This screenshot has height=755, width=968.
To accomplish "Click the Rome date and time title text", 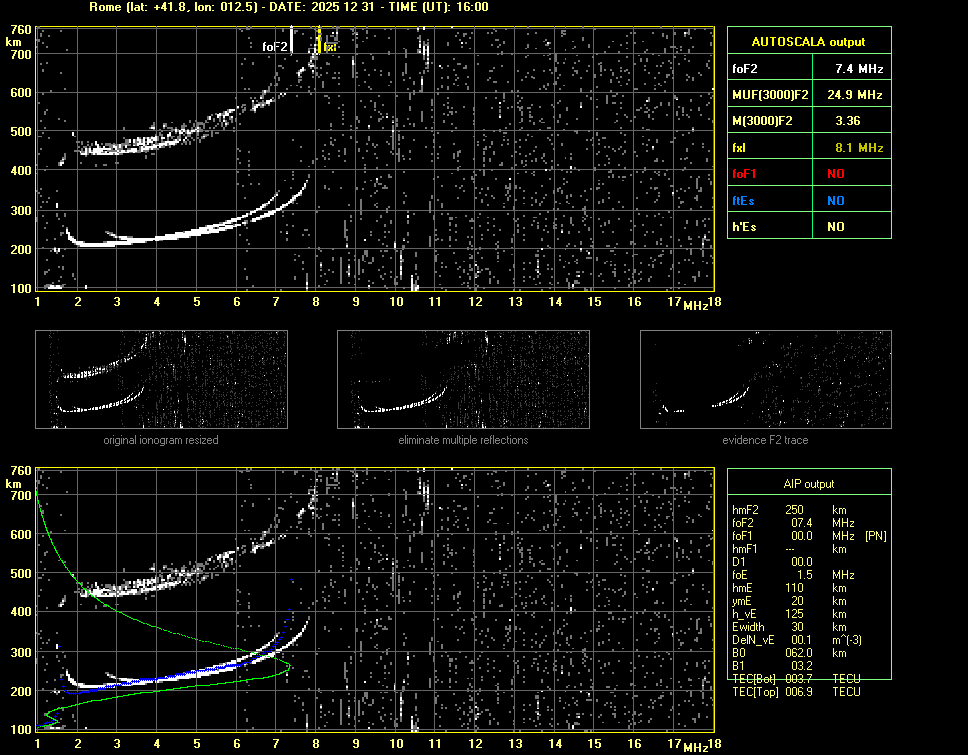I will click(x=288, y=7).
